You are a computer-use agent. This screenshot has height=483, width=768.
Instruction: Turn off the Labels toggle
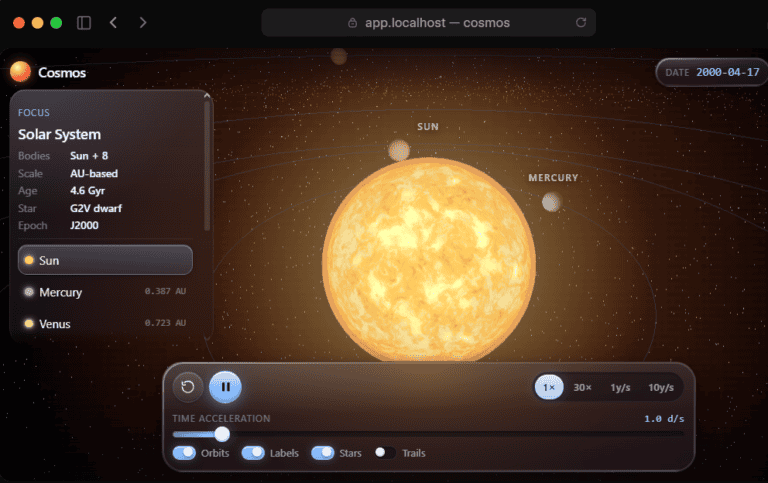click(x=253, y=453)
